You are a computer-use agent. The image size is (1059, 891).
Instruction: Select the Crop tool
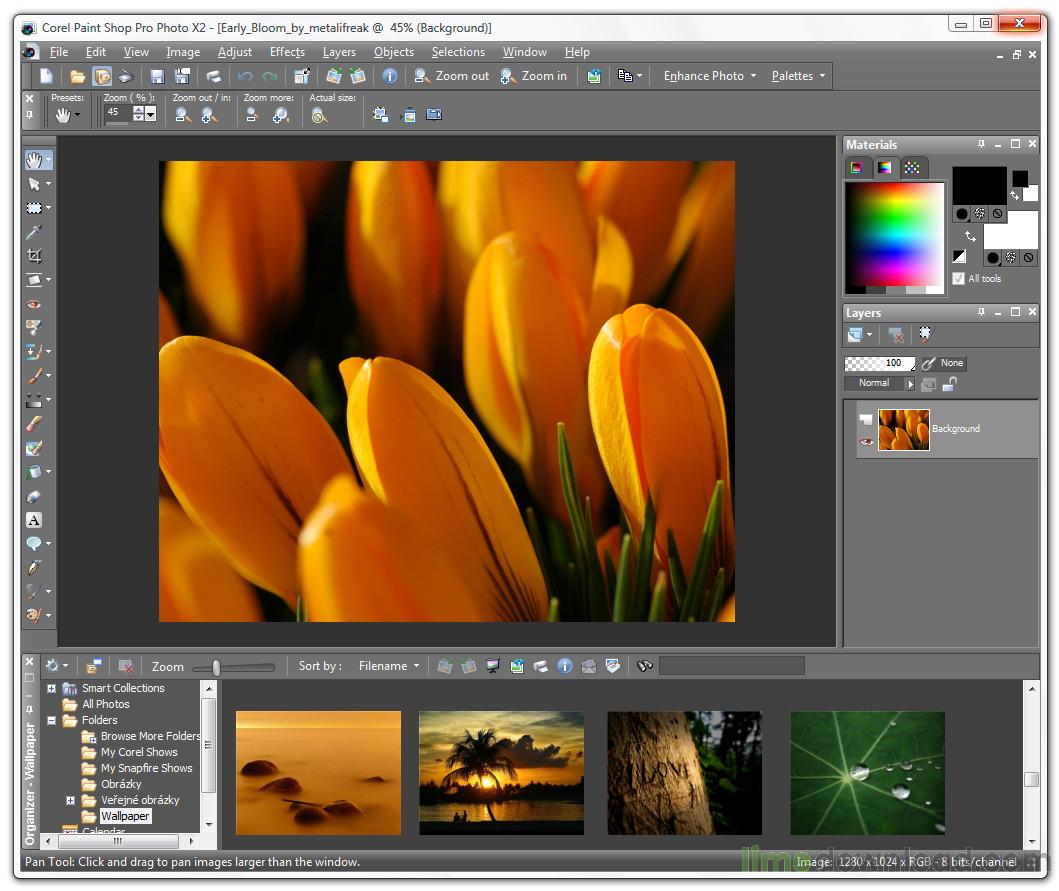34,255
